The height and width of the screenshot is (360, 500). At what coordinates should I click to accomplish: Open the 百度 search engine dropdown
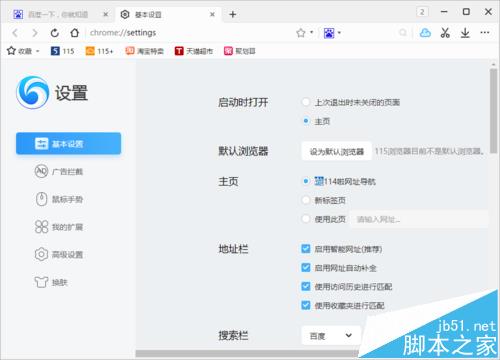[331, 336]
